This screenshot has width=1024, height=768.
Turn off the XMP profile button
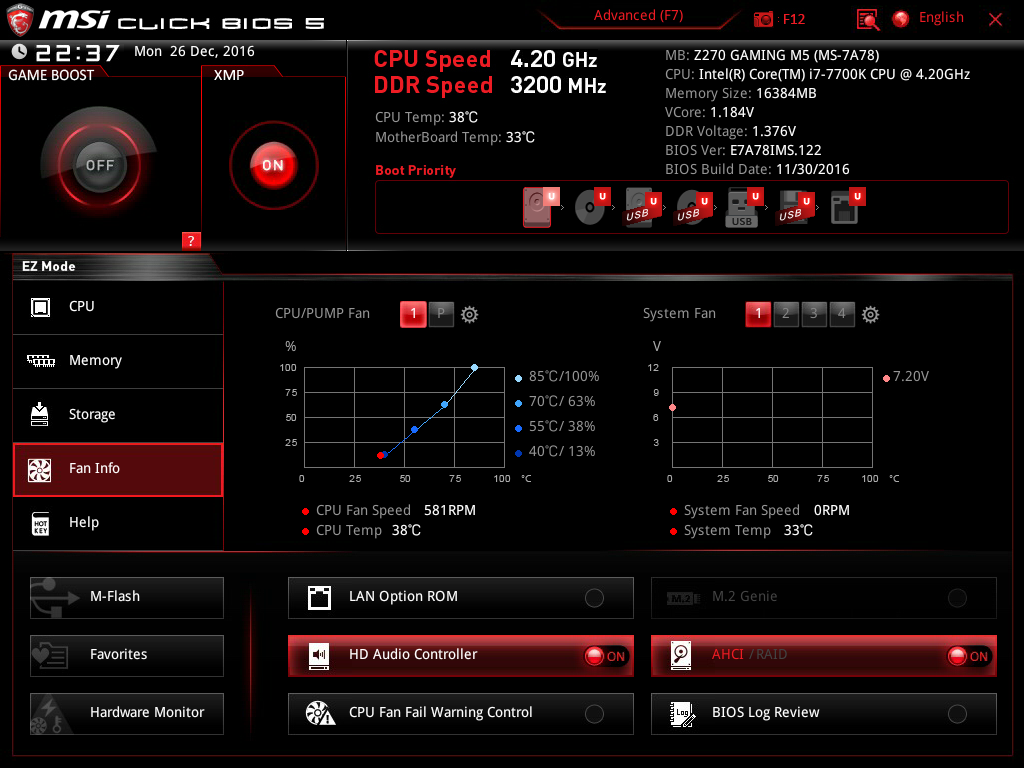click(273, 165)
